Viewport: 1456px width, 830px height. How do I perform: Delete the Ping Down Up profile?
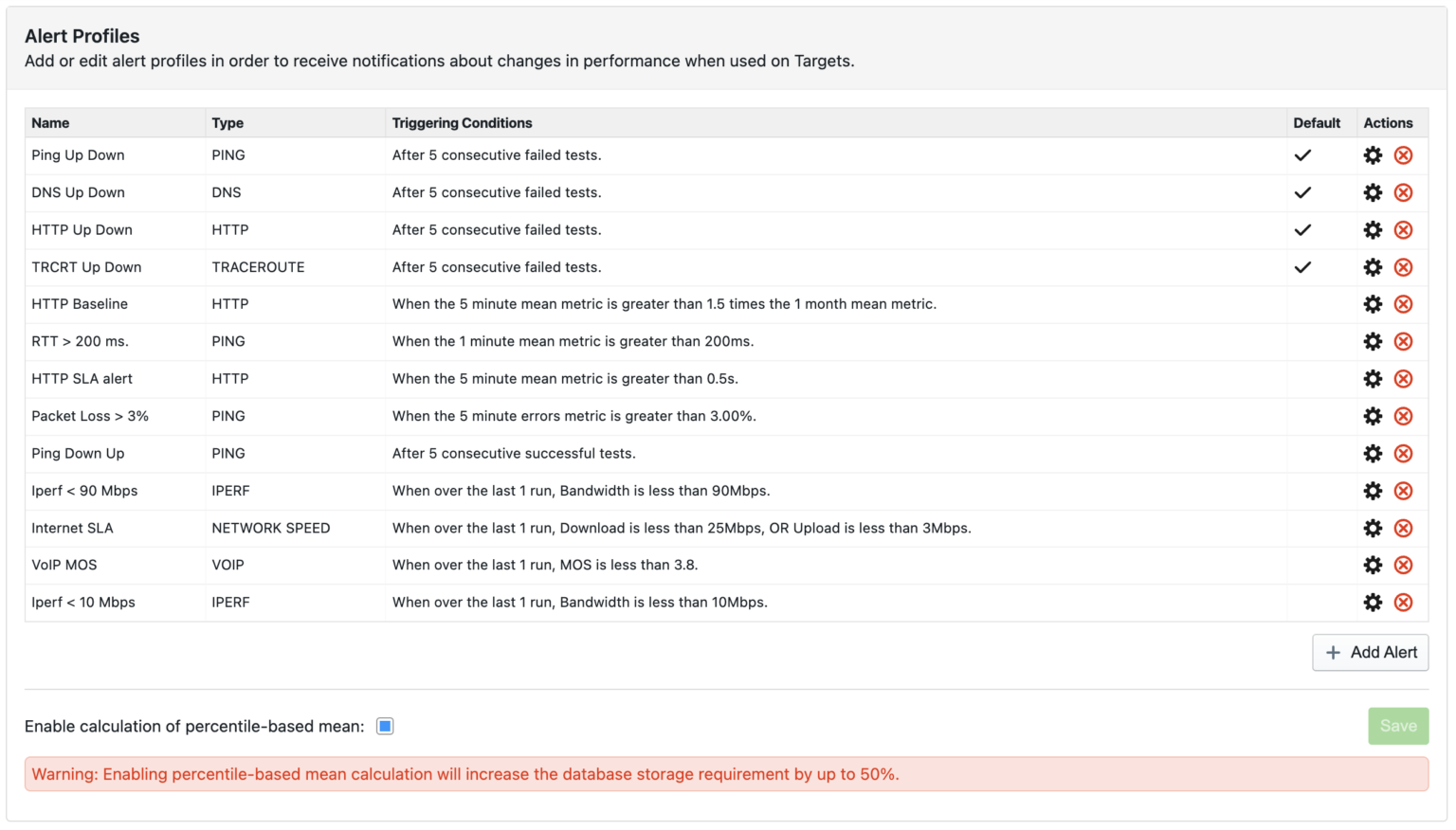(1404, 454)
